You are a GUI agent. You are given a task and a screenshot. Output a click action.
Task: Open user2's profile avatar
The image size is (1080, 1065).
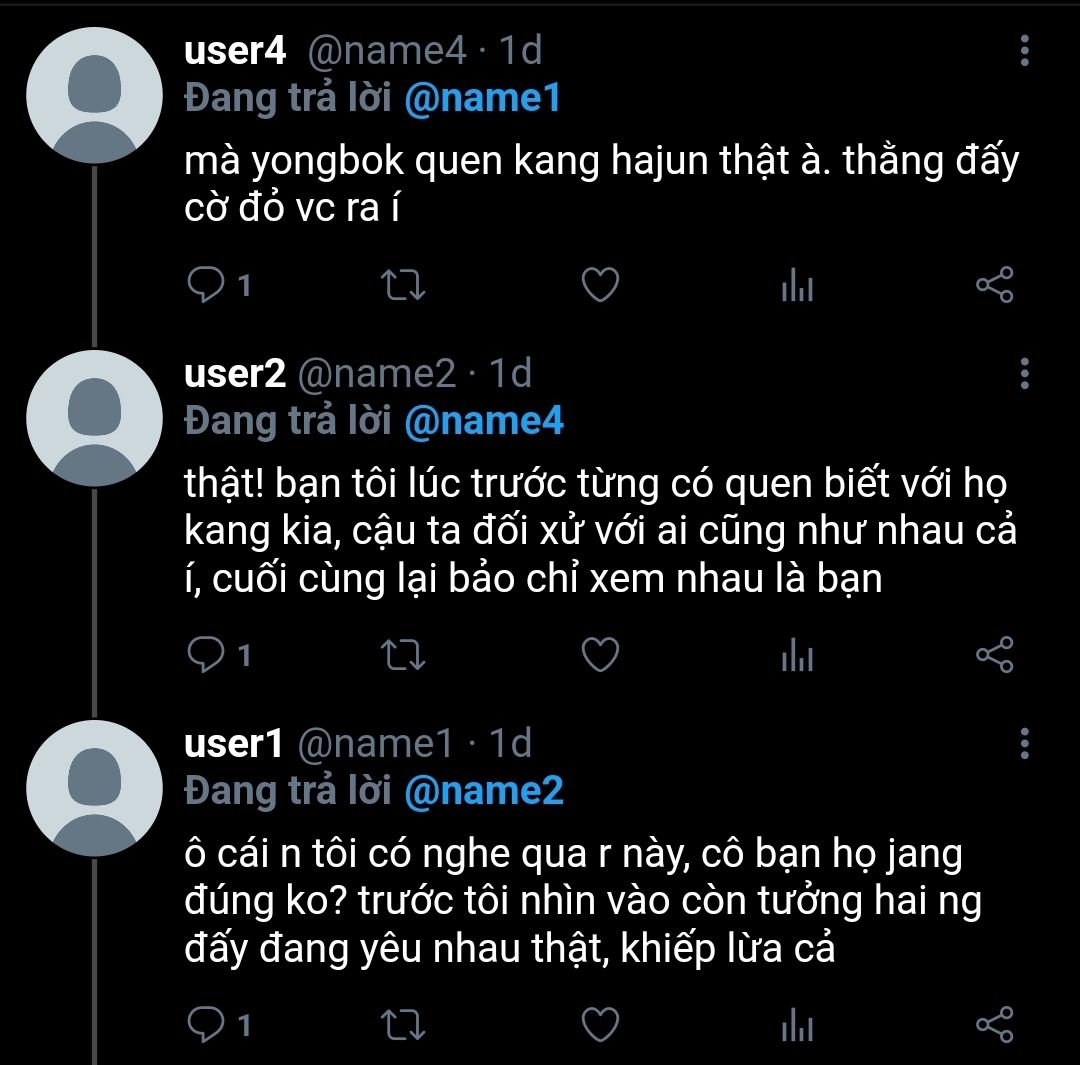pos(94,418)
